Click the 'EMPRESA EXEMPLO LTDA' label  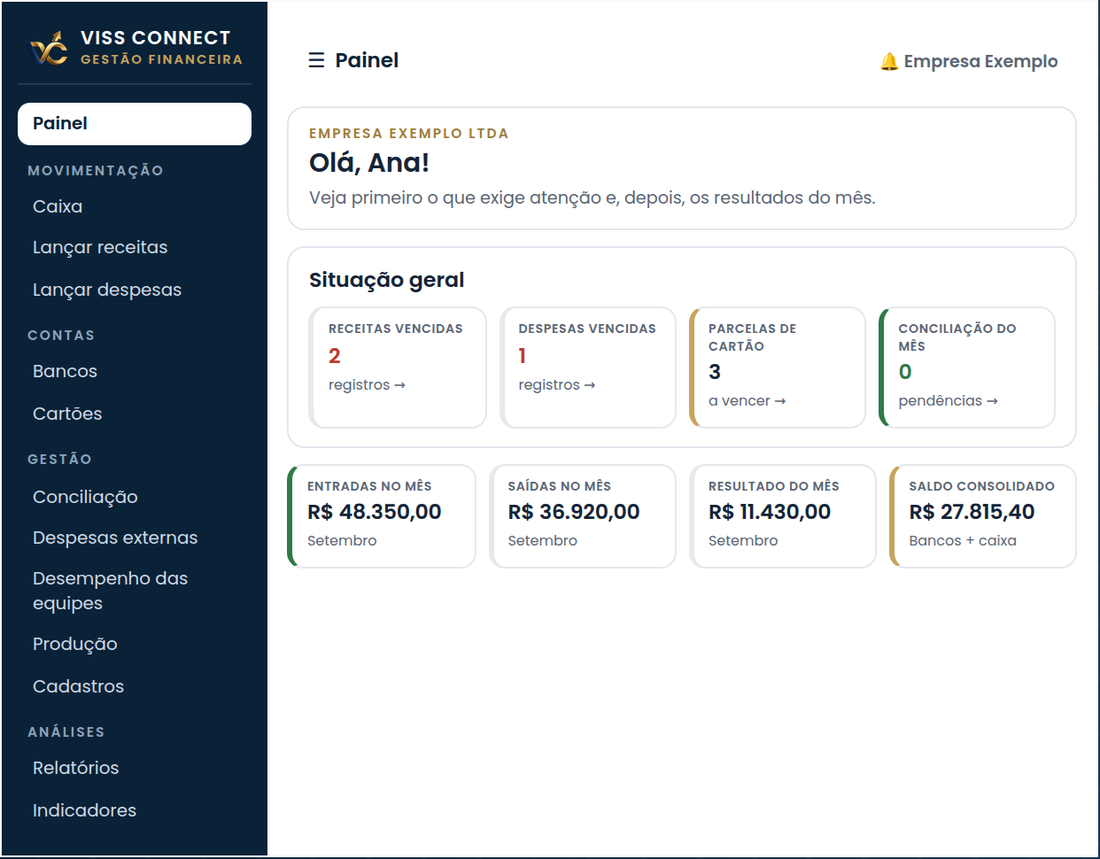point(409,133)
